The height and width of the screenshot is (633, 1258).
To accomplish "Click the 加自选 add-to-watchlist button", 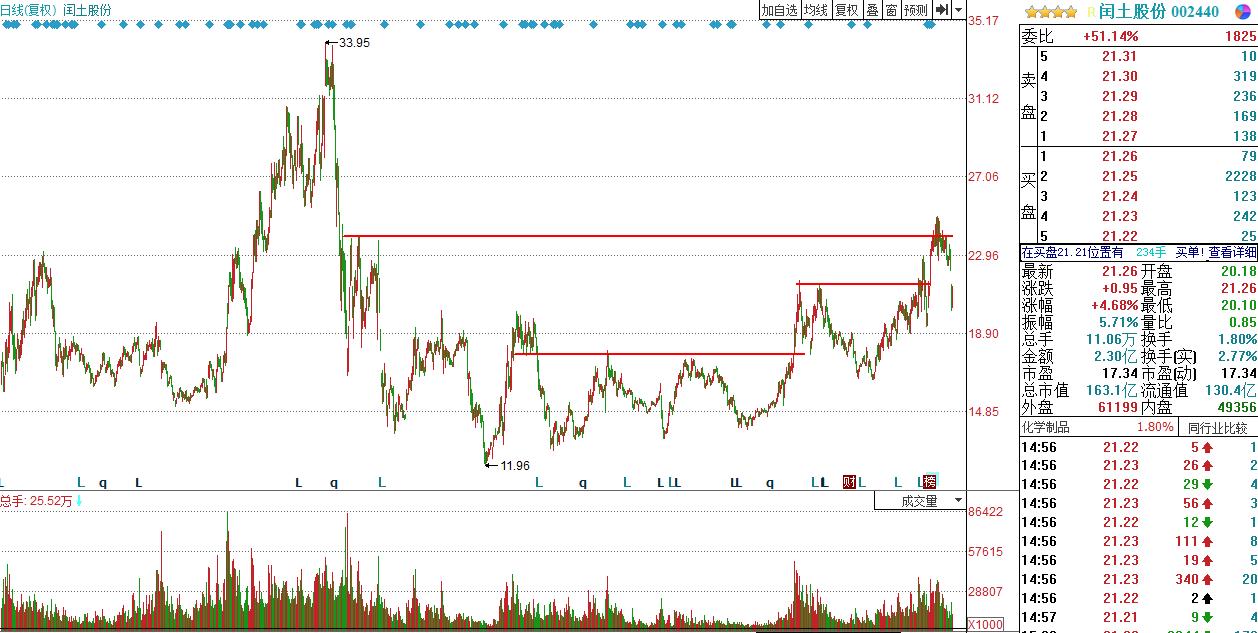I will tap(779, 10).
